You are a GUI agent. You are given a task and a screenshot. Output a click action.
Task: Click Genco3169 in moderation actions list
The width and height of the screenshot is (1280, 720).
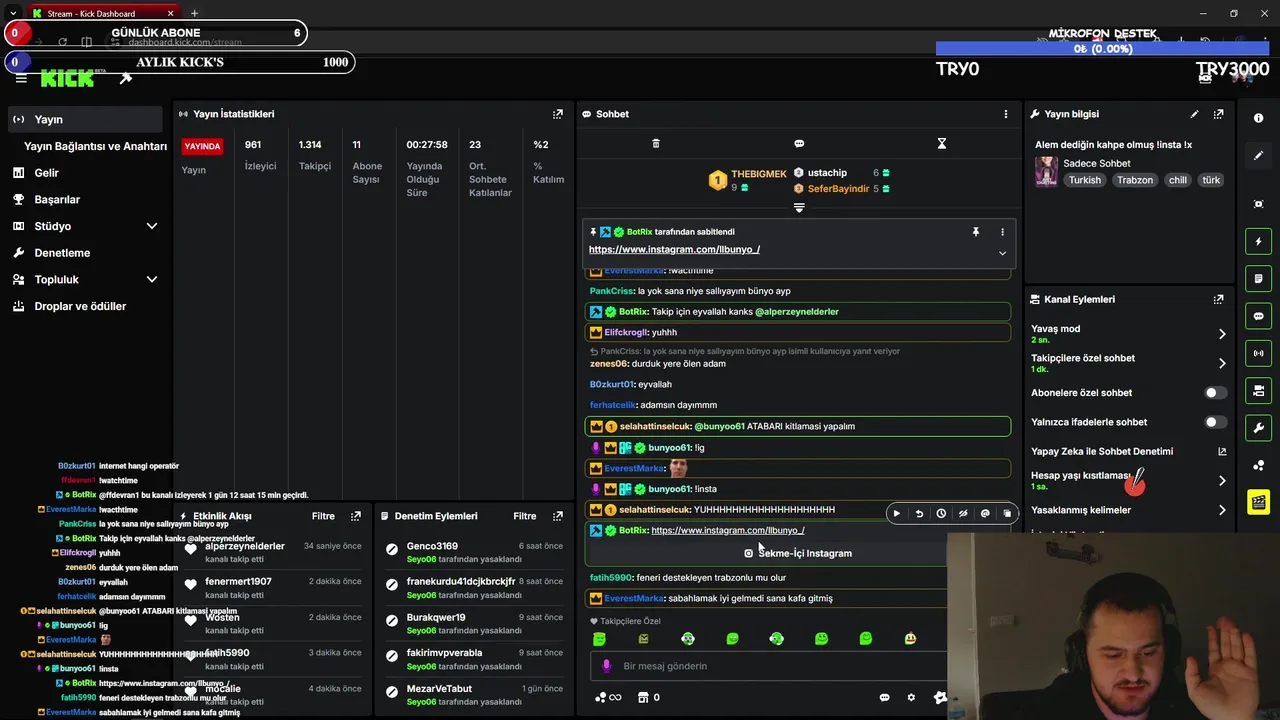pos(432,546)
